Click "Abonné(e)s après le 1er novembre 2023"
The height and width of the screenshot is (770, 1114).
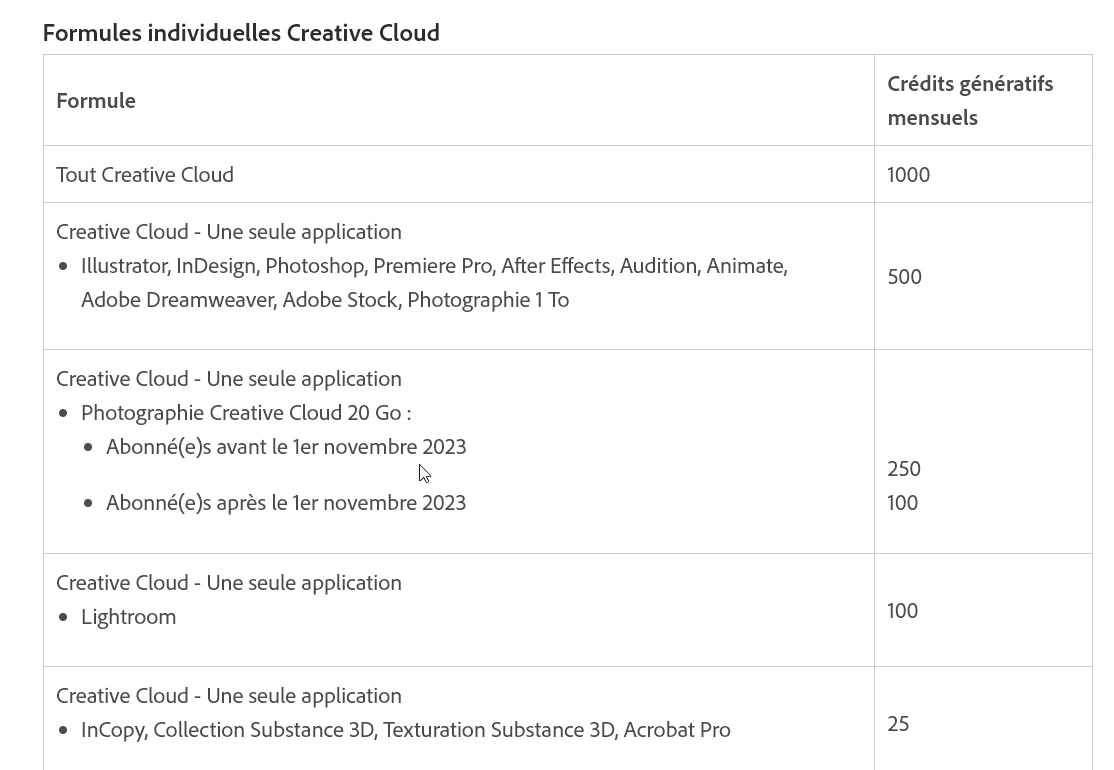point(286,503)
